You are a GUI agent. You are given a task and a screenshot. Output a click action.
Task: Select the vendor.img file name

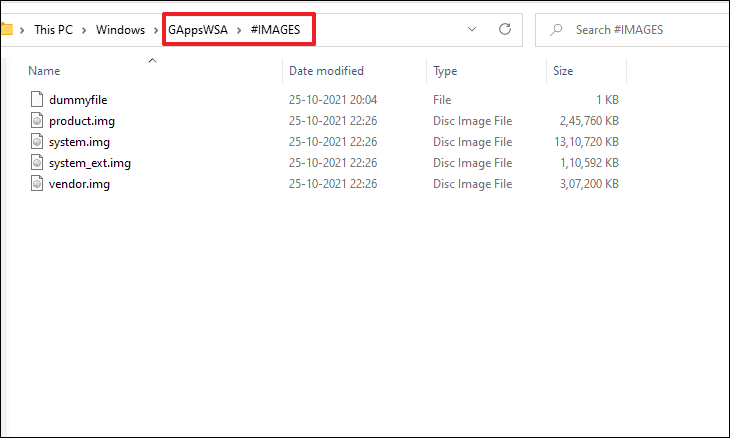pyautogui.click(x=79, y=184)
